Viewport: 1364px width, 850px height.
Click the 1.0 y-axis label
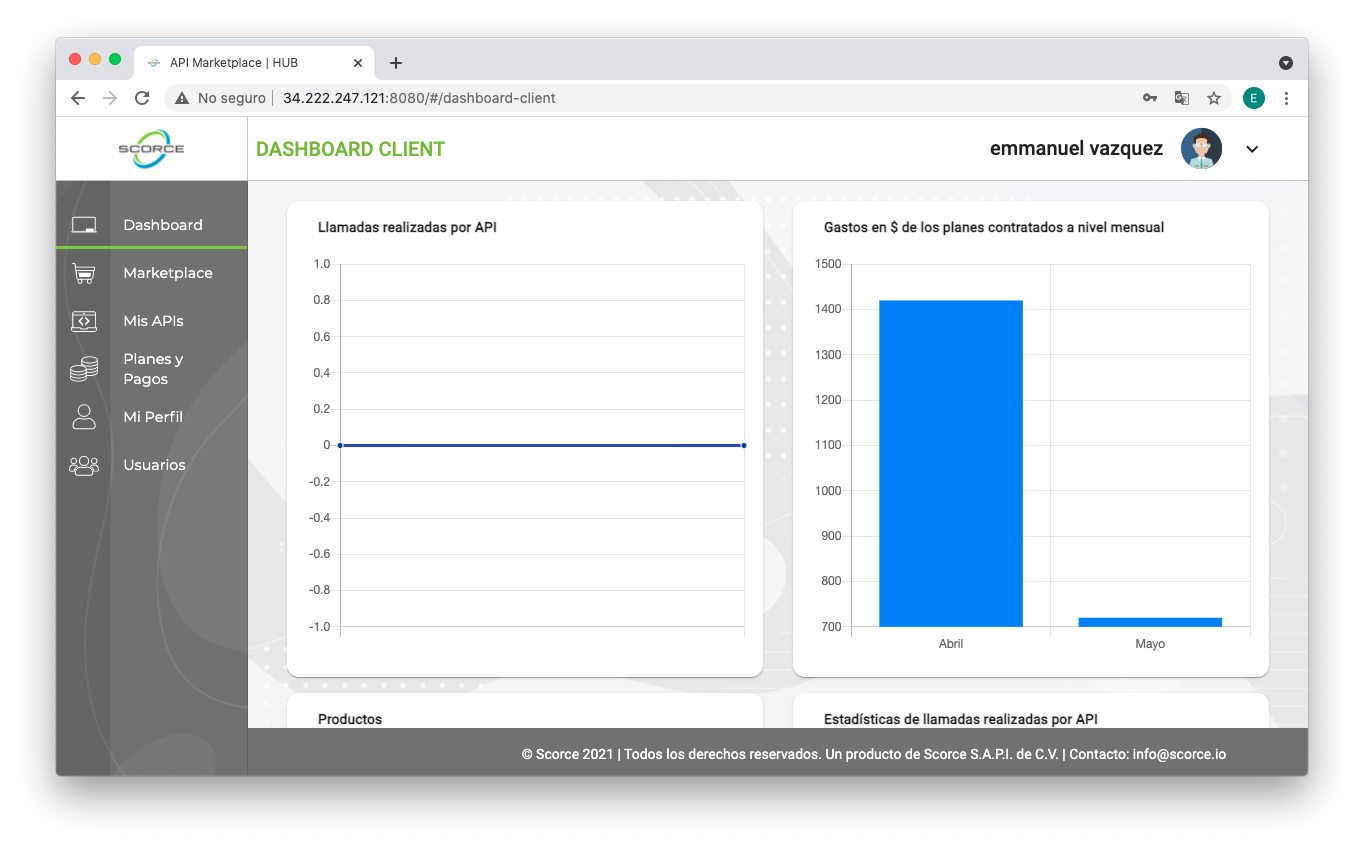pos(321,264)
